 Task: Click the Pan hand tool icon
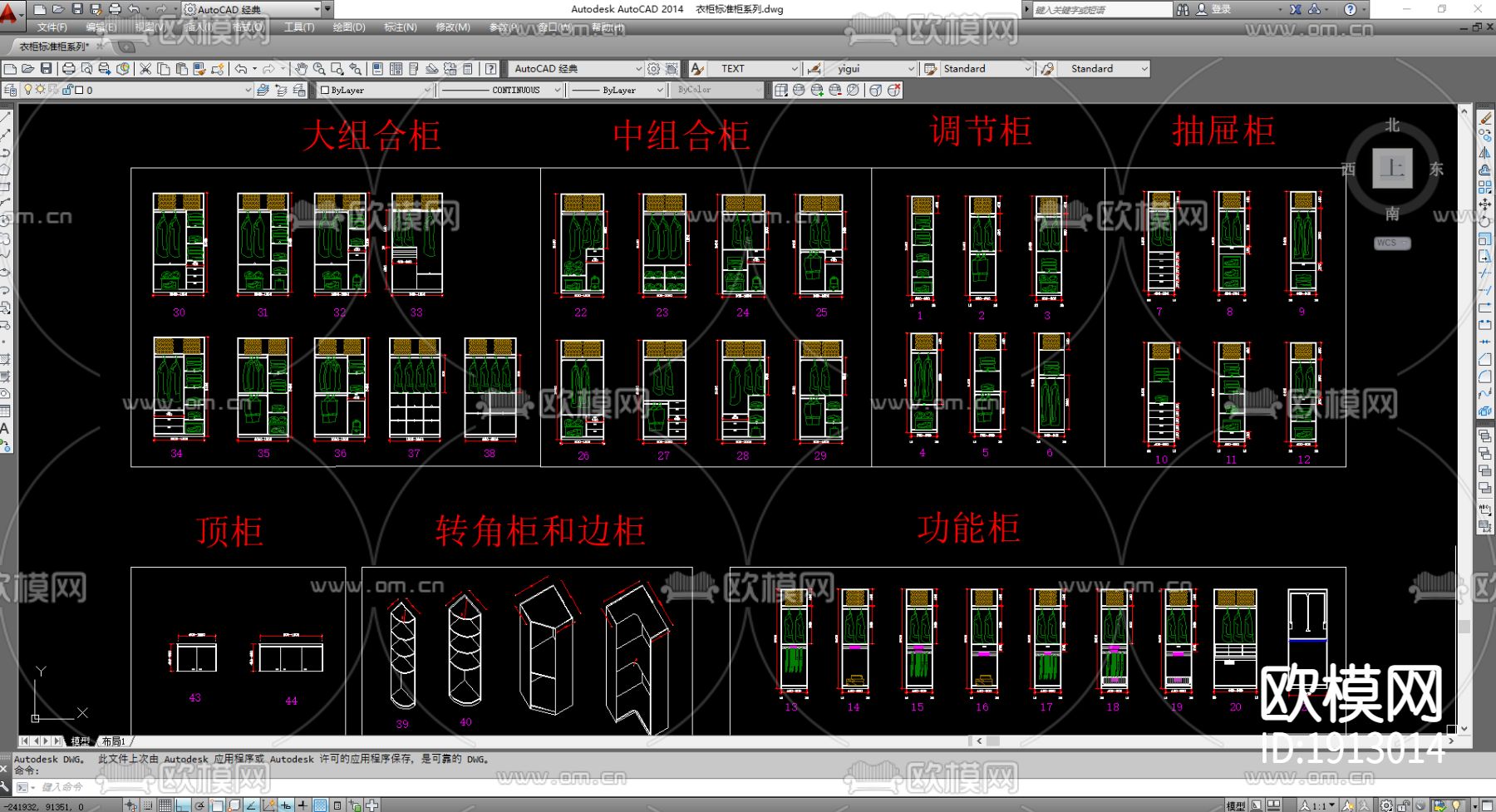(x=301, y=69)
